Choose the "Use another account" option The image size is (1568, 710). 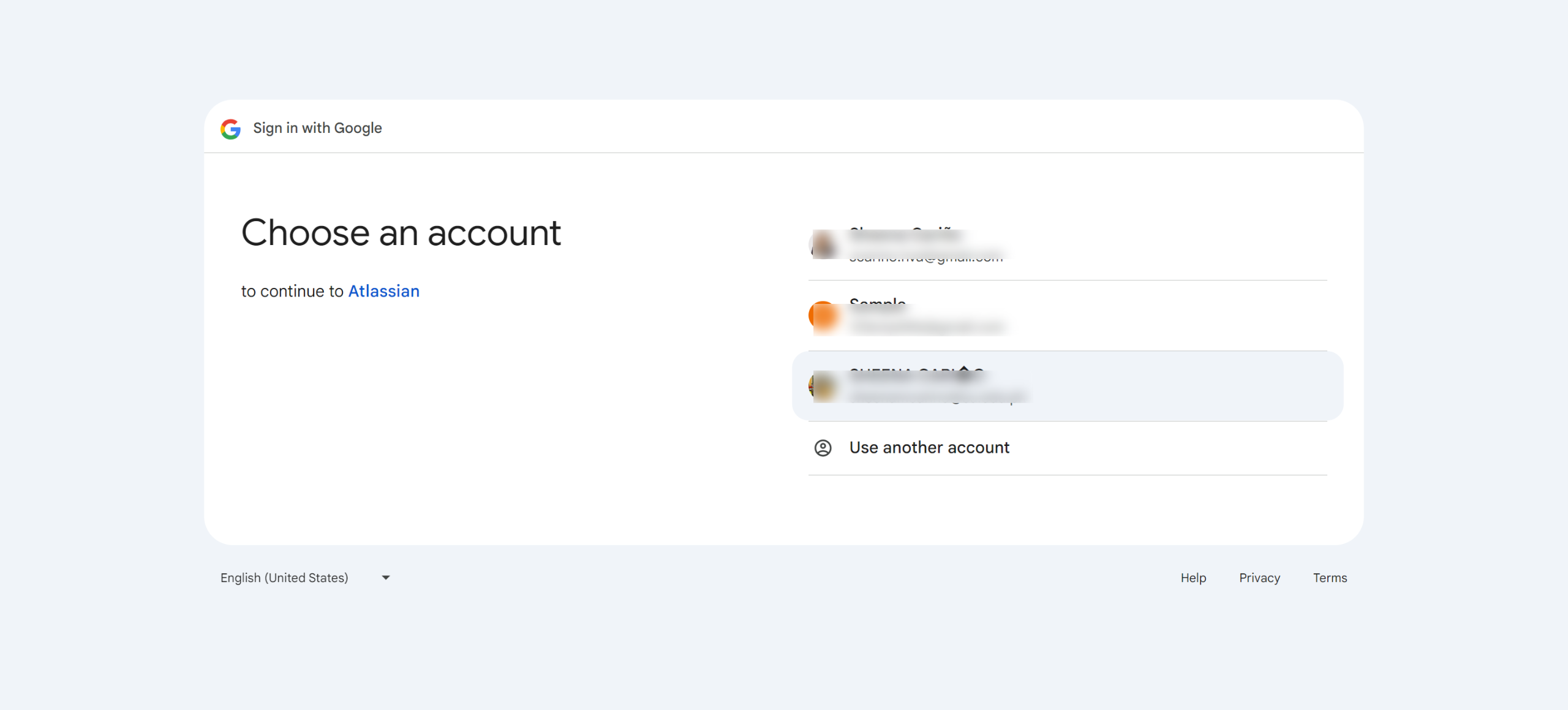pyautogui.click(x=929, y=448)
